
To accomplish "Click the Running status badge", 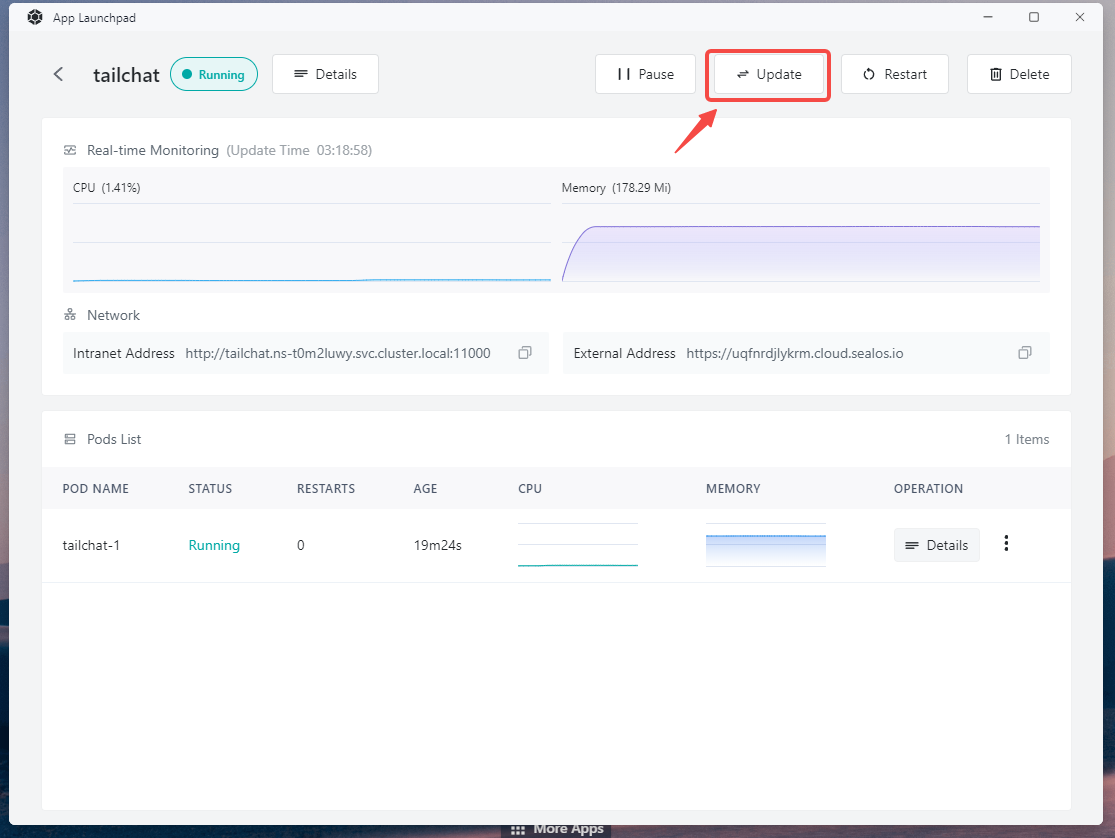I will (214, 74).
